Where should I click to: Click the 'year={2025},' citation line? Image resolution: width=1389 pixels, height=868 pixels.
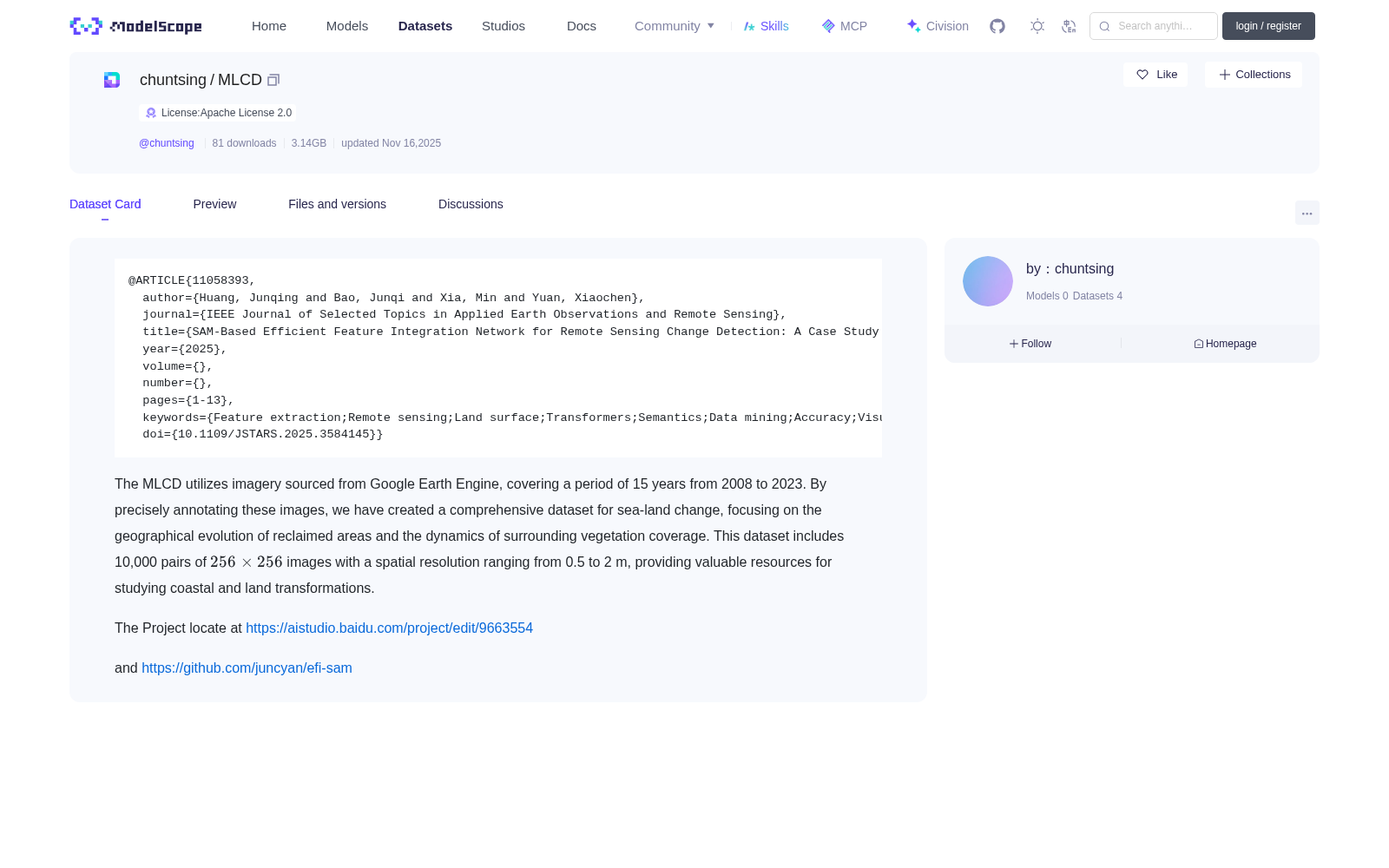tap(185, 349)
